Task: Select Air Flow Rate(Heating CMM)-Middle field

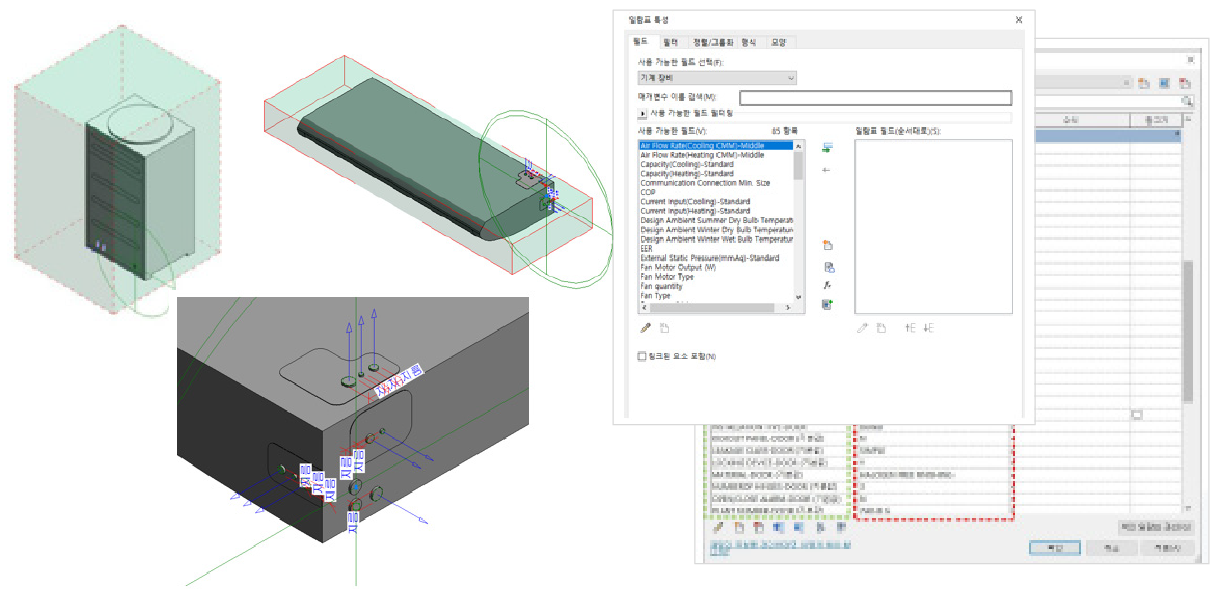Action: [702, 155]
